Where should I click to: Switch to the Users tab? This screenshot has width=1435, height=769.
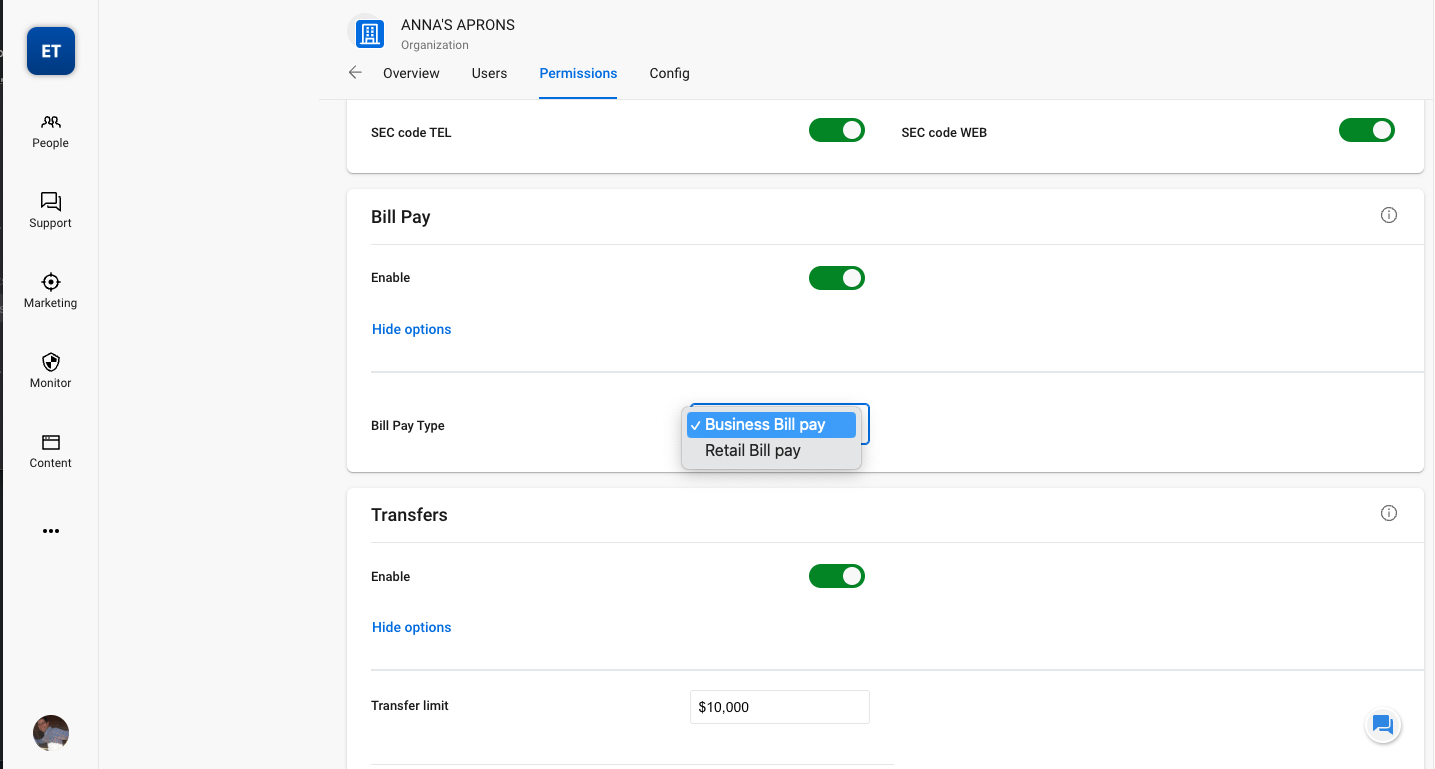(x=489, y=73)
